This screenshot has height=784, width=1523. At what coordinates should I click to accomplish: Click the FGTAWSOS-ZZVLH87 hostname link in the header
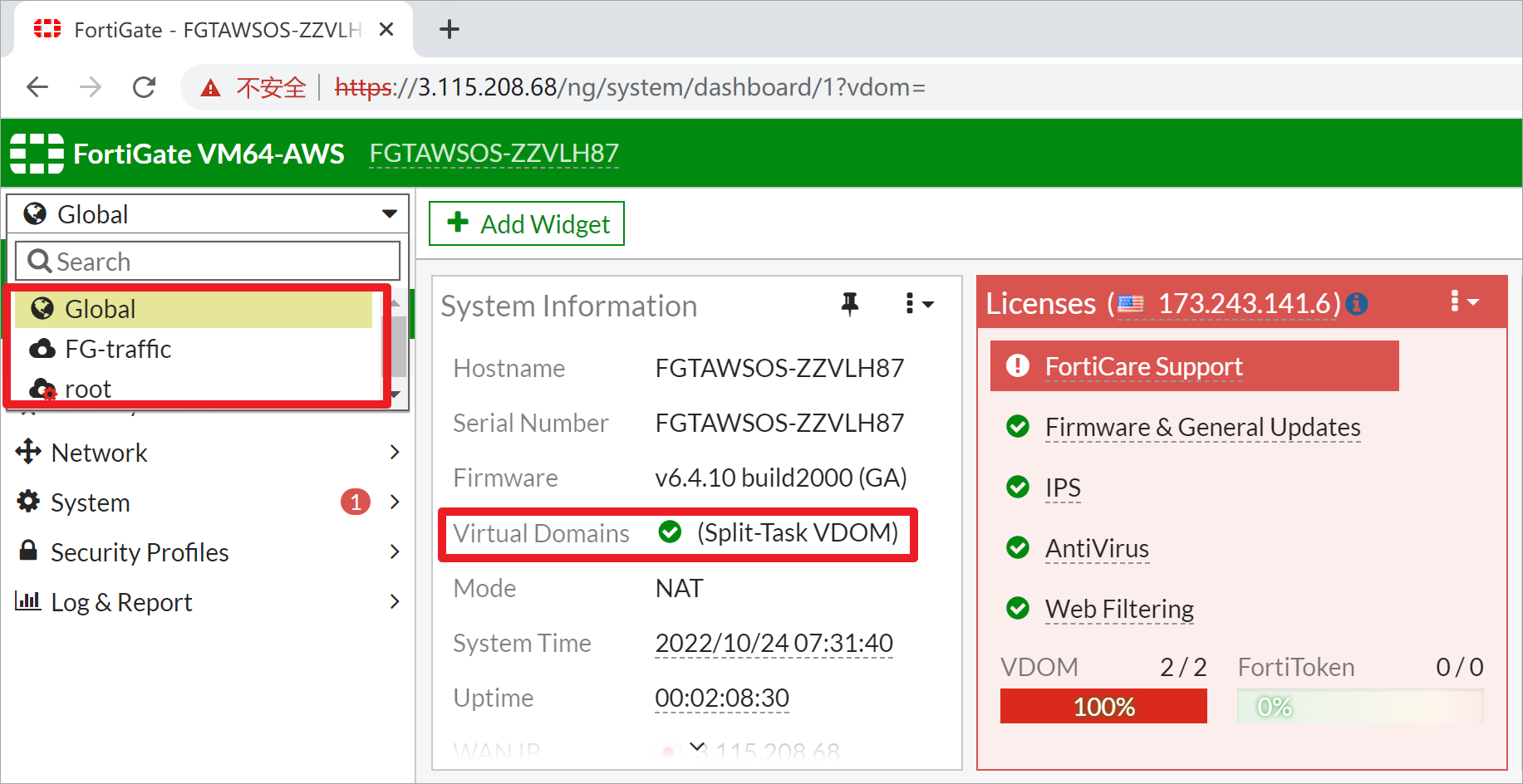point(494,154)
